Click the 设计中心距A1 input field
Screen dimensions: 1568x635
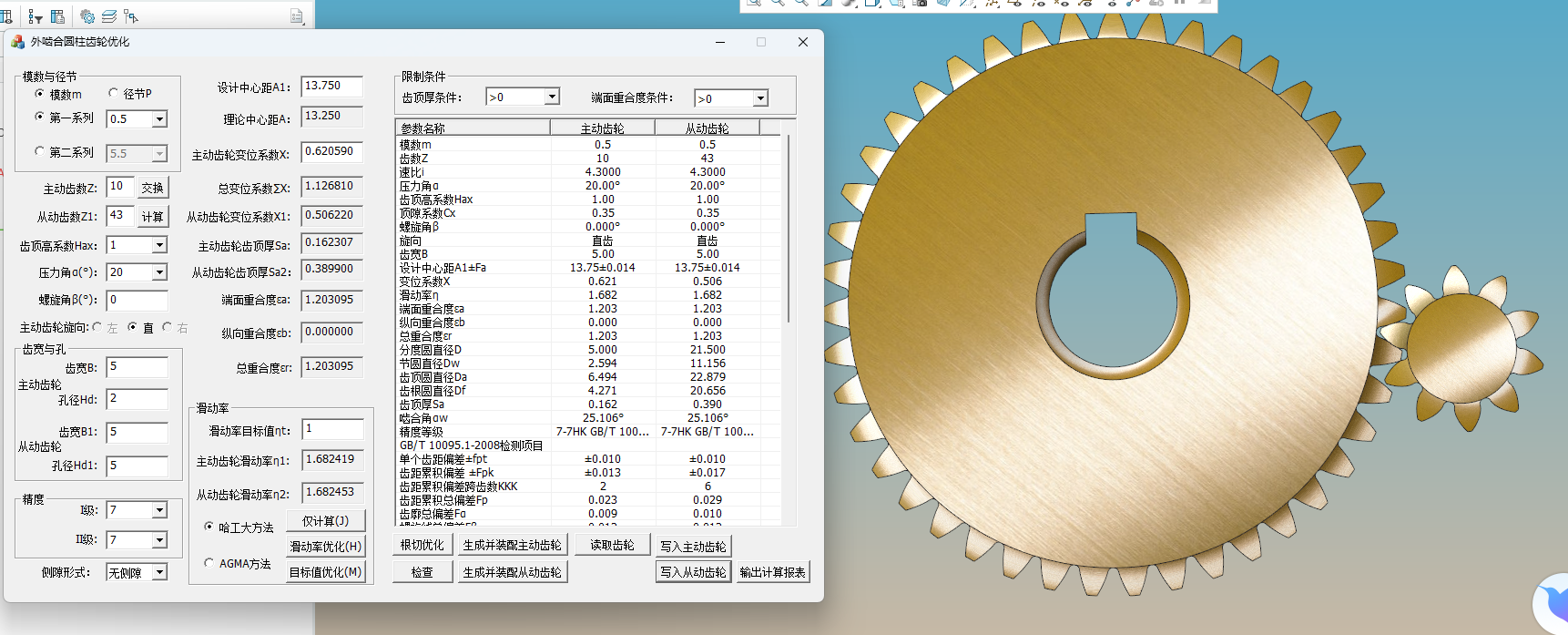click(332, 86)
